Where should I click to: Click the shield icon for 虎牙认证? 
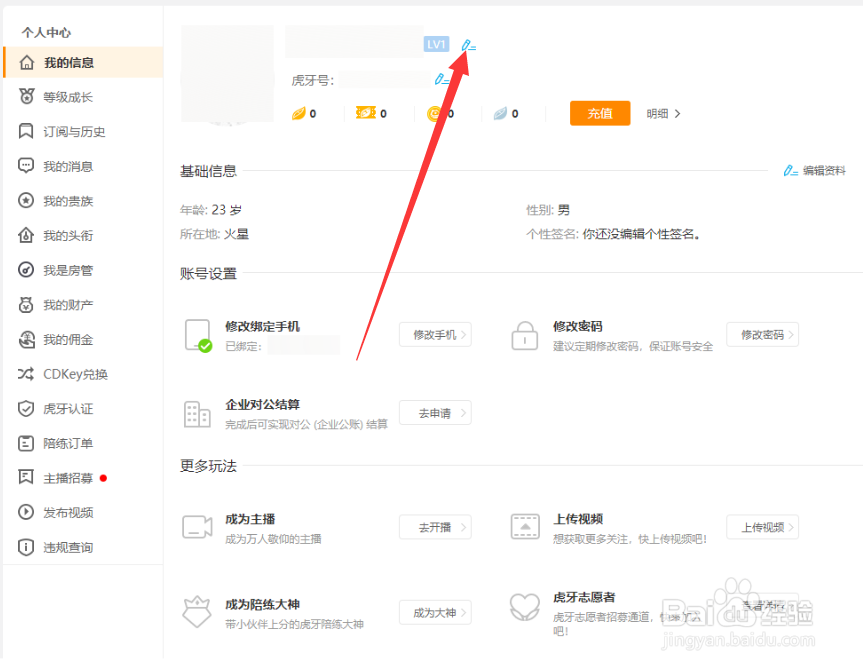click(26, 408)
